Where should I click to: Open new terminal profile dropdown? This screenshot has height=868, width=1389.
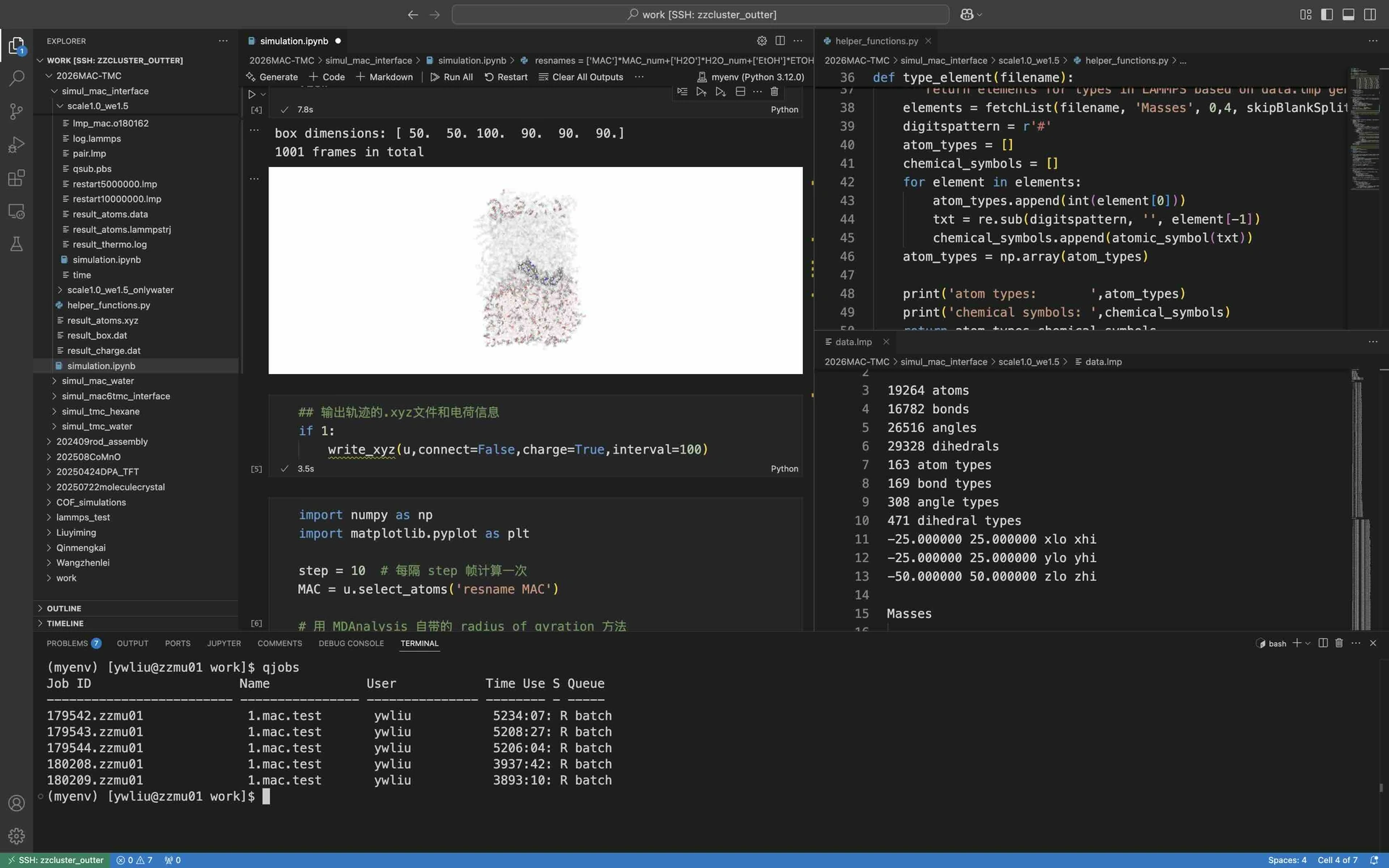1308,643
